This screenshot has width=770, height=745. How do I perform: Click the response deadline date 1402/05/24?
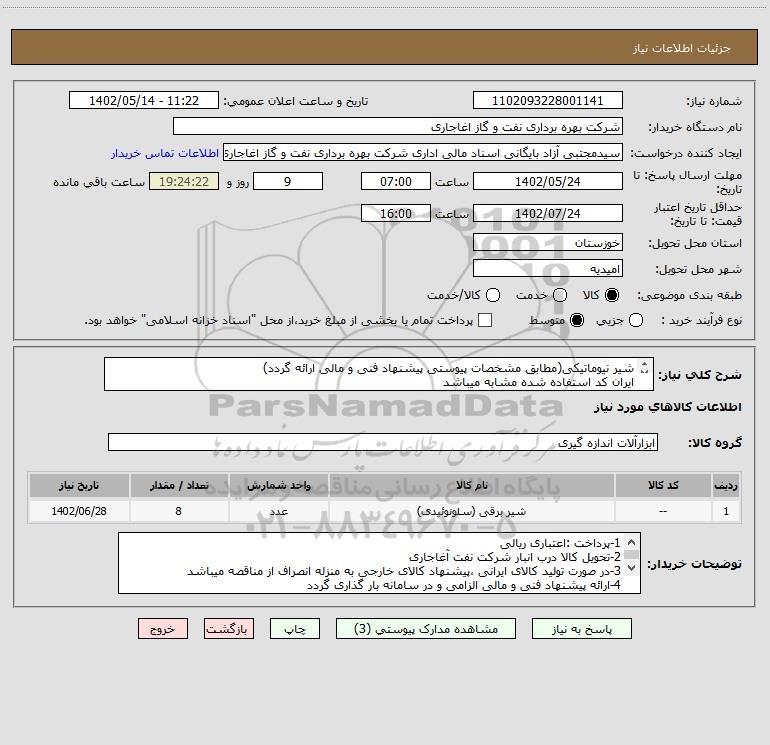(x=548, y=182)
